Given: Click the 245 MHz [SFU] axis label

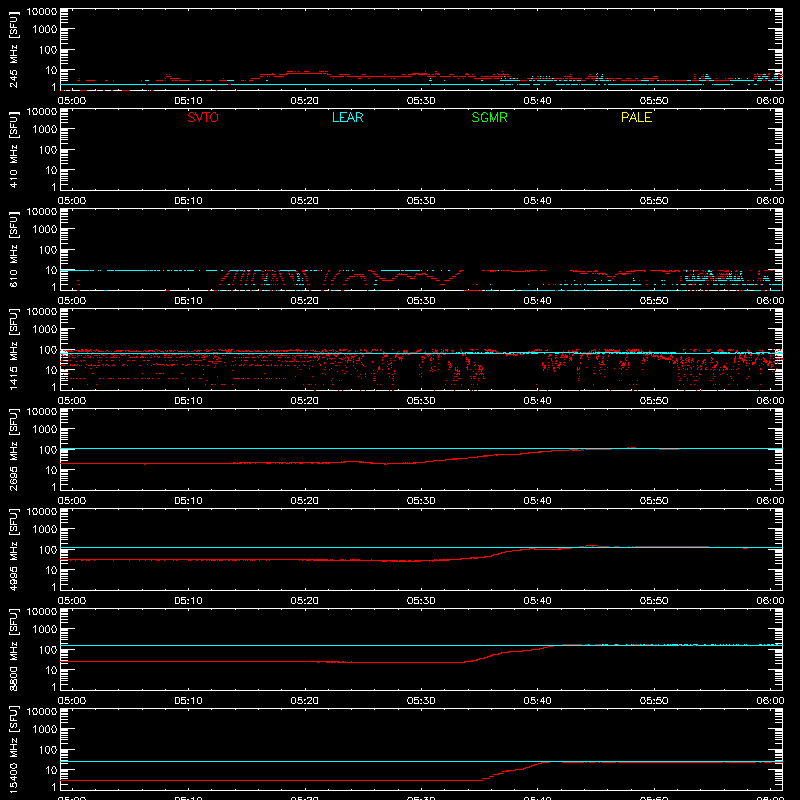Looking at the screenshot, I should pyautogui.click(x=13, y=50).
